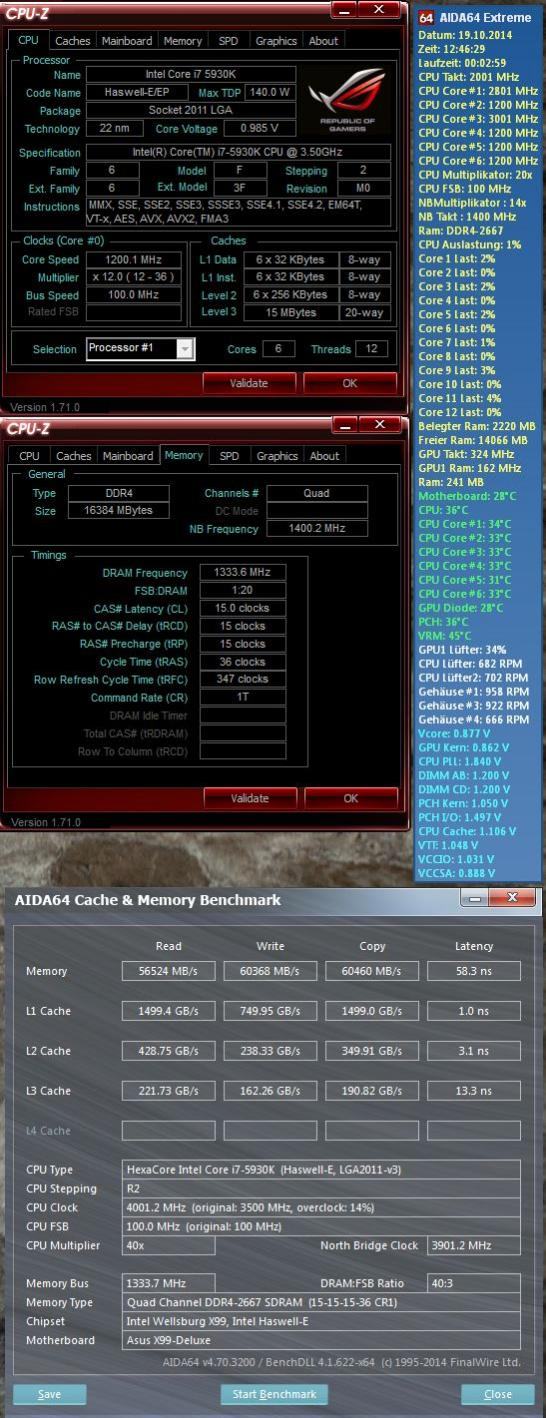
Task: Click OK in the CPU-Z Memory window
Action: (350, 798)
